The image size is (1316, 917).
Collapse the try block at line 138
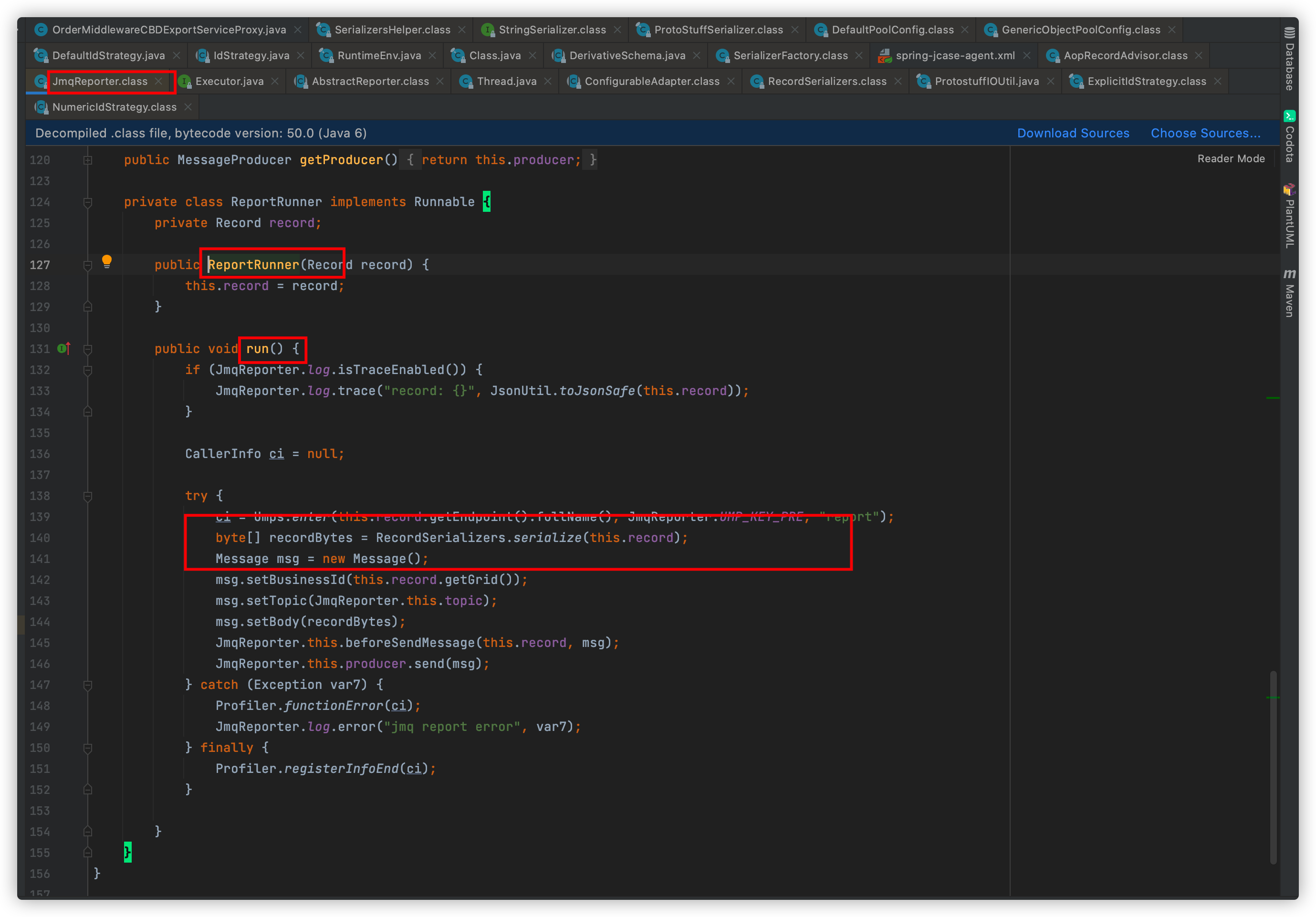click(x=88, y=496)
